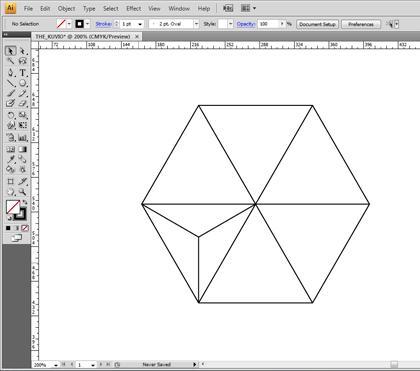Select the Ellipse shape tool
Viewport: 420px width, 371px height.
tap(22, 83)
